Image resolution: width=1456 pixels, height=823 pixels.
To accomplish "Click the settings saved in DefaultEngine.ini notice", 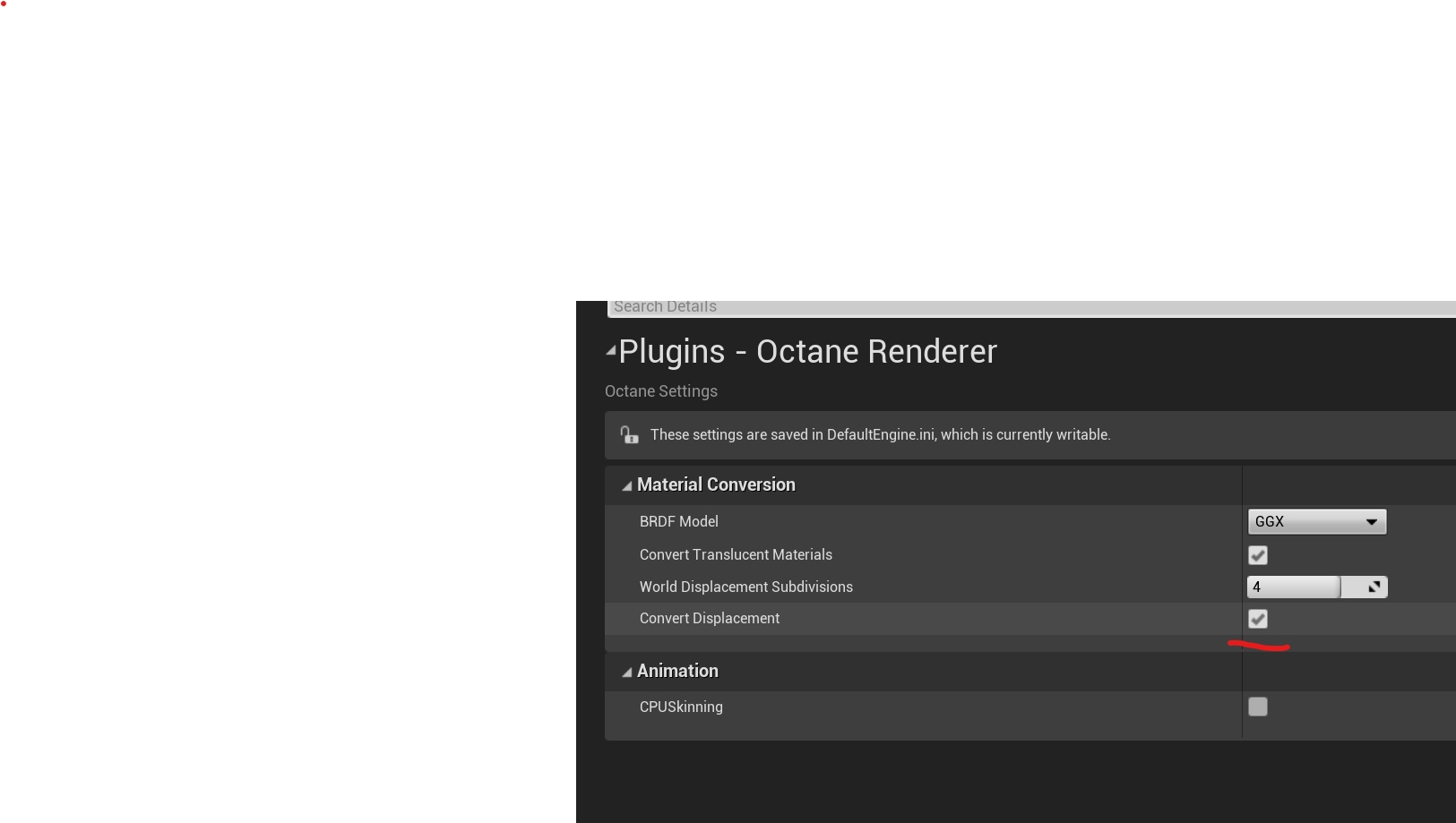I will pos(881,434).
